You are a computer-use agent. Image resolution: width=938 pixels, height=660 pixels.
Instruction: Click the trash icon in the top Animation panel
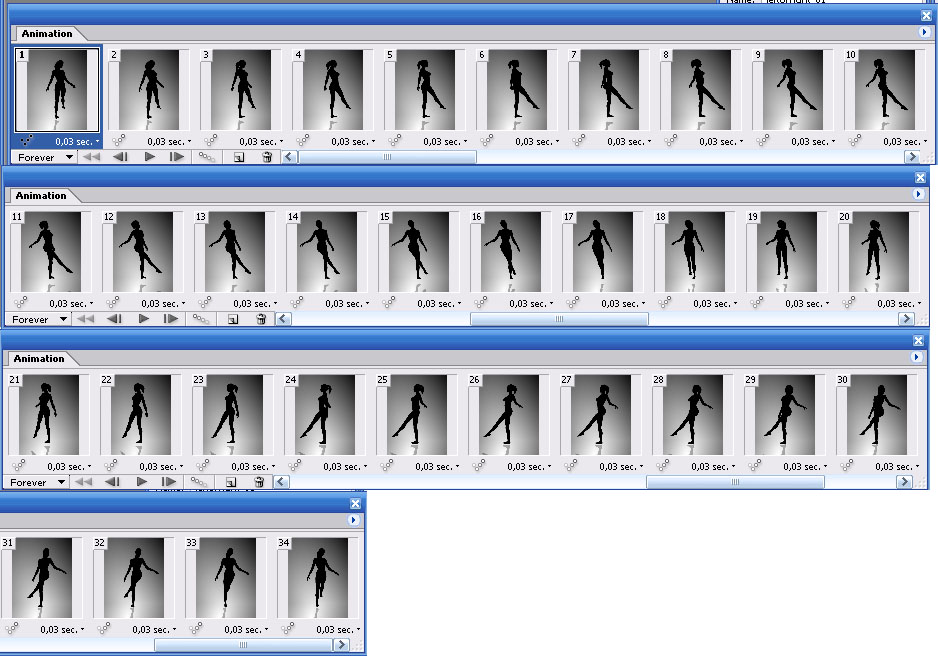(x=267, y=157)
